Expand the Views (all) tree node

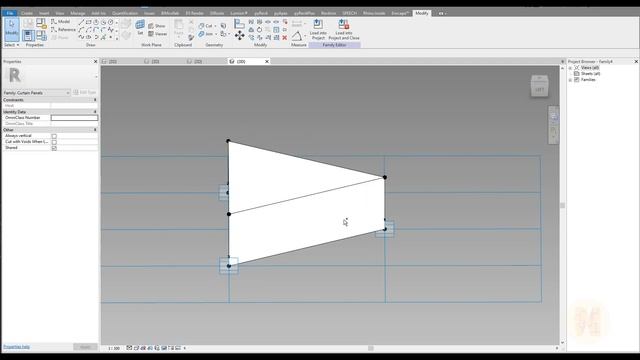(x=570, y=68)
